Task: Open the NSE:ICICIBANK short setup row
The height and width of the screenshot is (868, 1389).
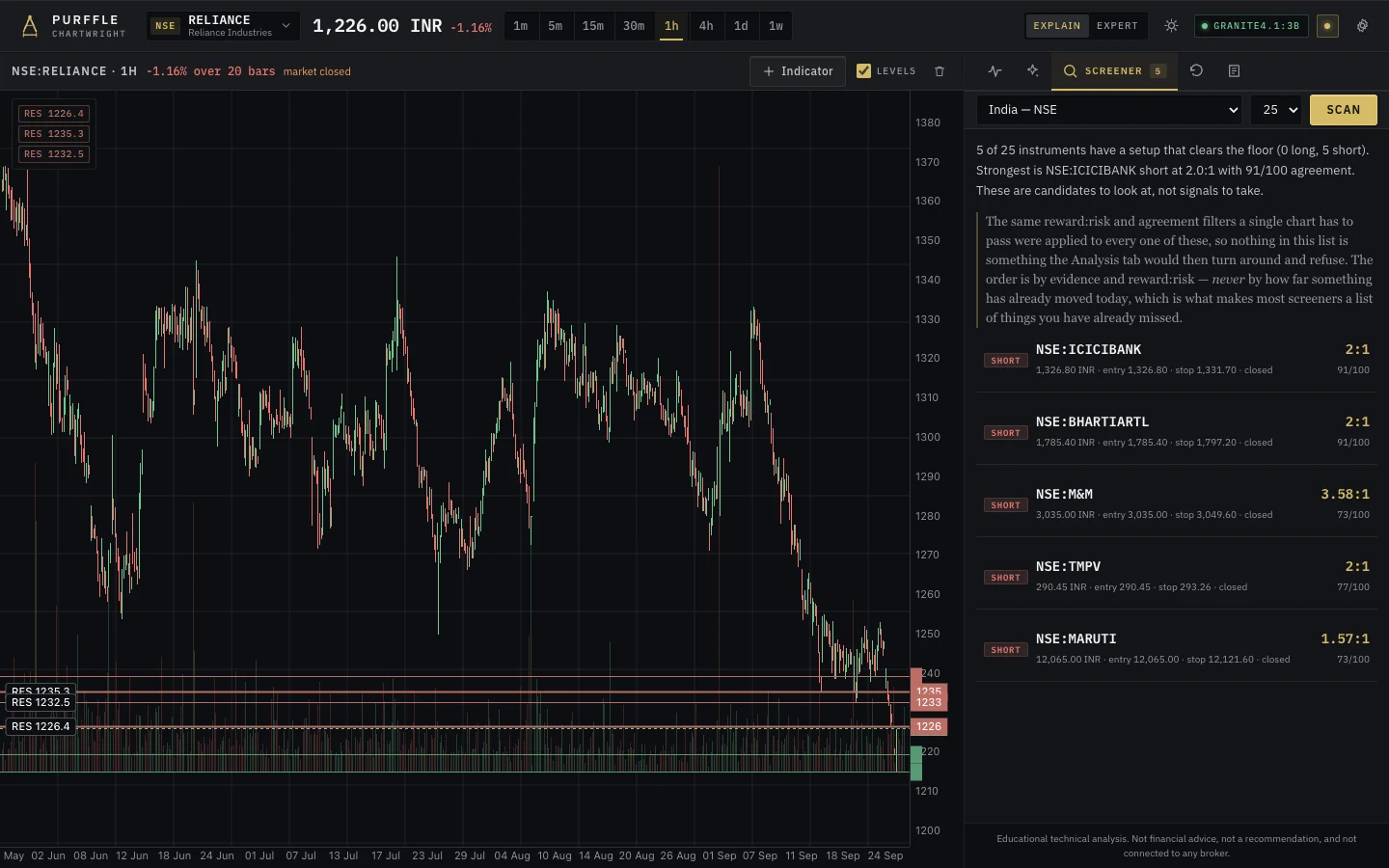Action: click(x=1177, y=359)
